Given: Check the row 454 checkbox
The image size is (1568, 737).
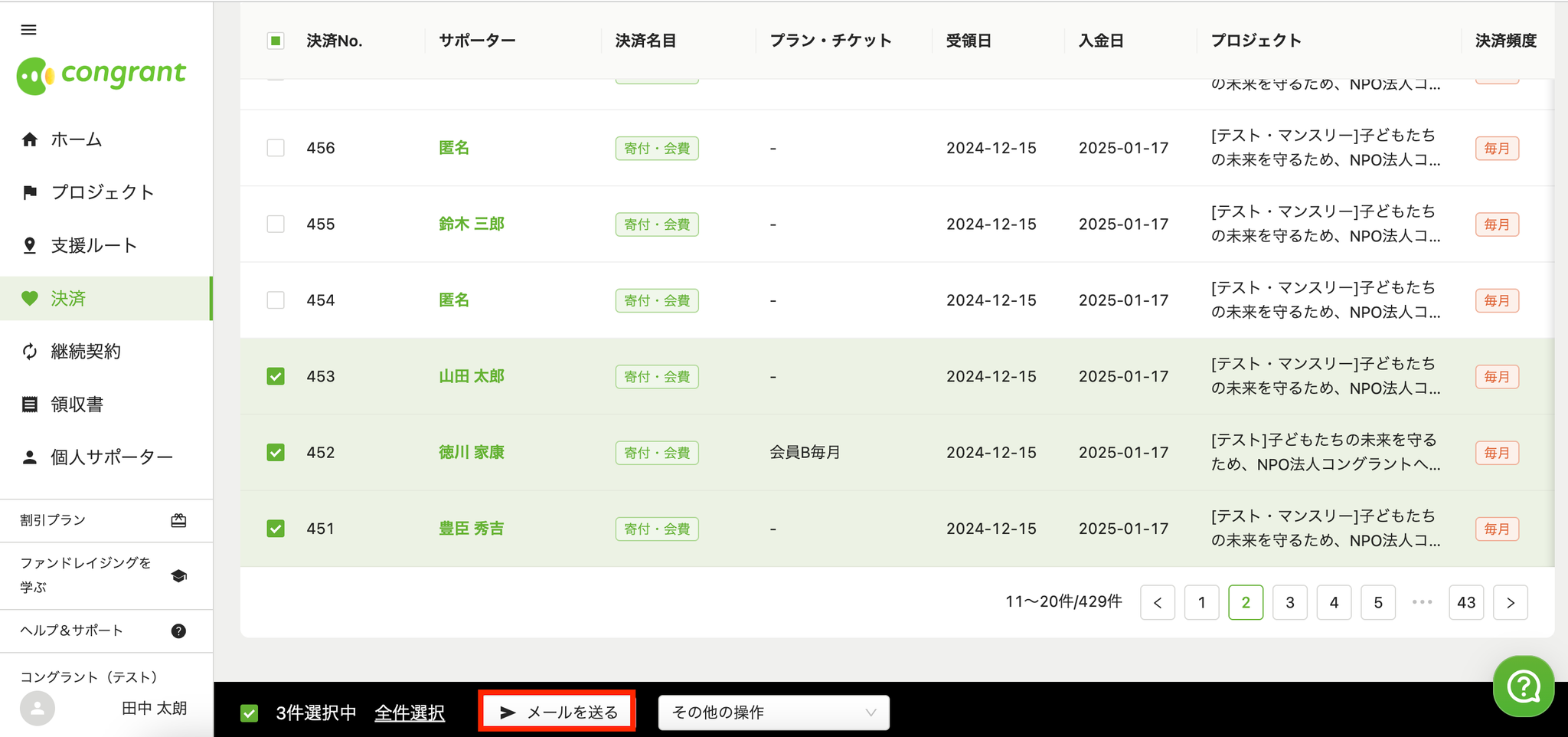Looking at the screenshot, I should tap(276, 300).
